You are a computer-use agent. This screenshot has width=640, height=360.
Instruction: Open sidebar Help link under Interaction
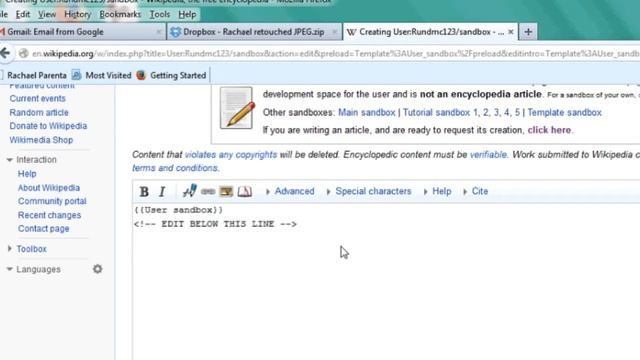pyautogui.click(x=27, y=173)
